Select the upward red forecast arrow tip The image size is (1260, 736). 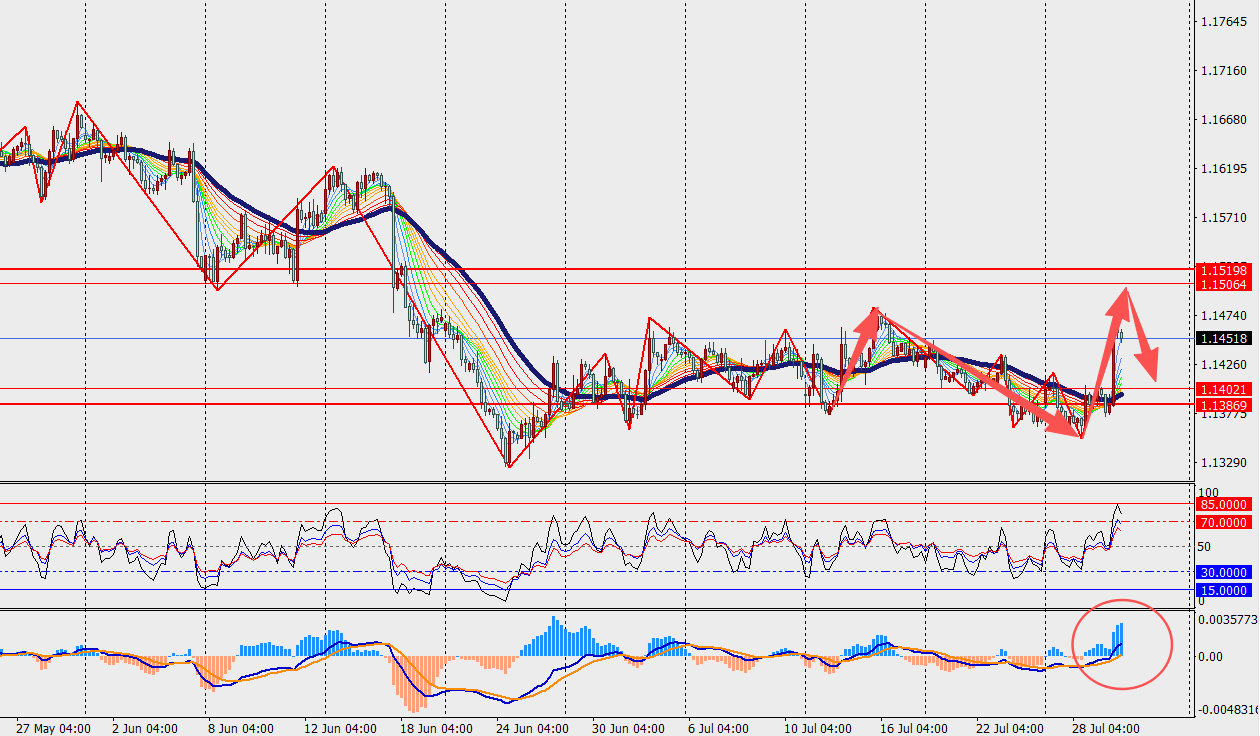pos(1126,289)
